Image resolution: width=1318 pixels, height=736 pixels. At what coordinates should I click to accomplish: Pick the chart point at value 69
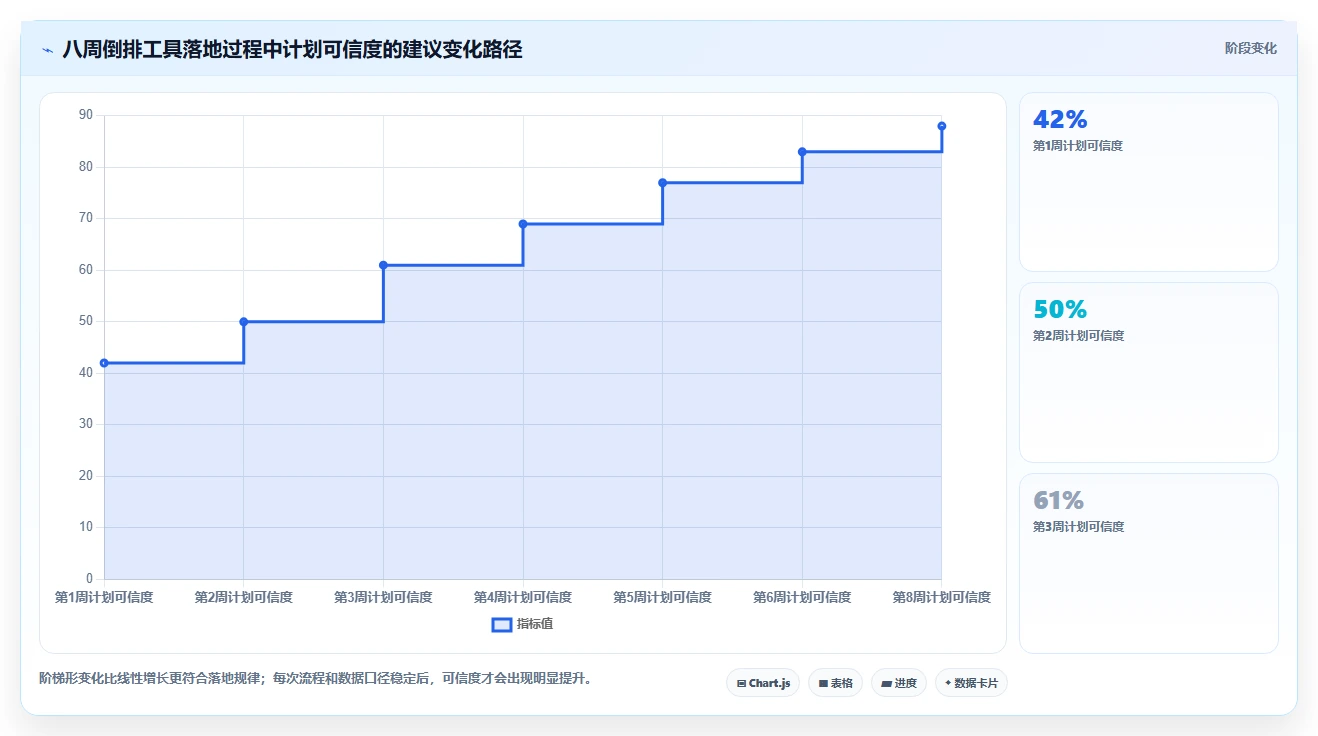pos(523,224)
